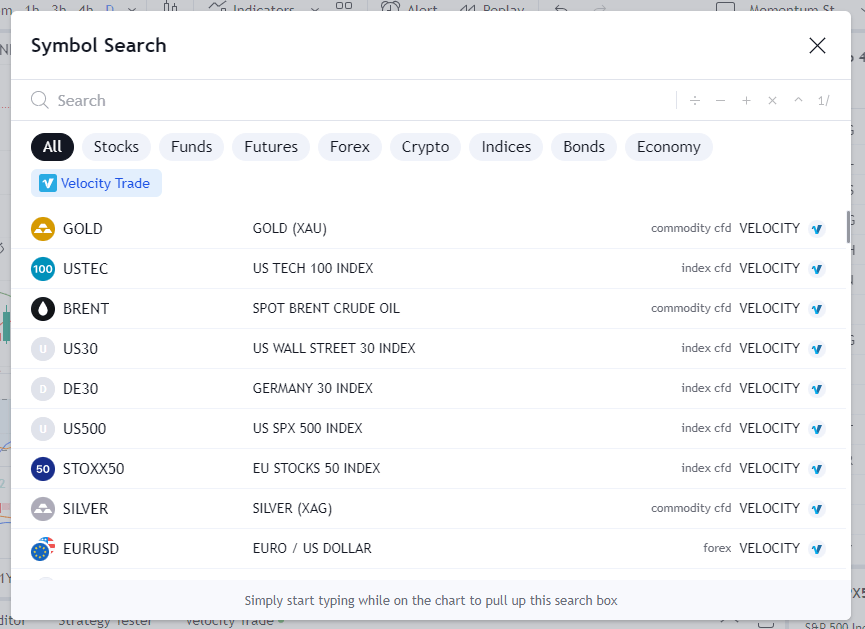
Task: Filter symbols by Forex
Action: (350, 147)
